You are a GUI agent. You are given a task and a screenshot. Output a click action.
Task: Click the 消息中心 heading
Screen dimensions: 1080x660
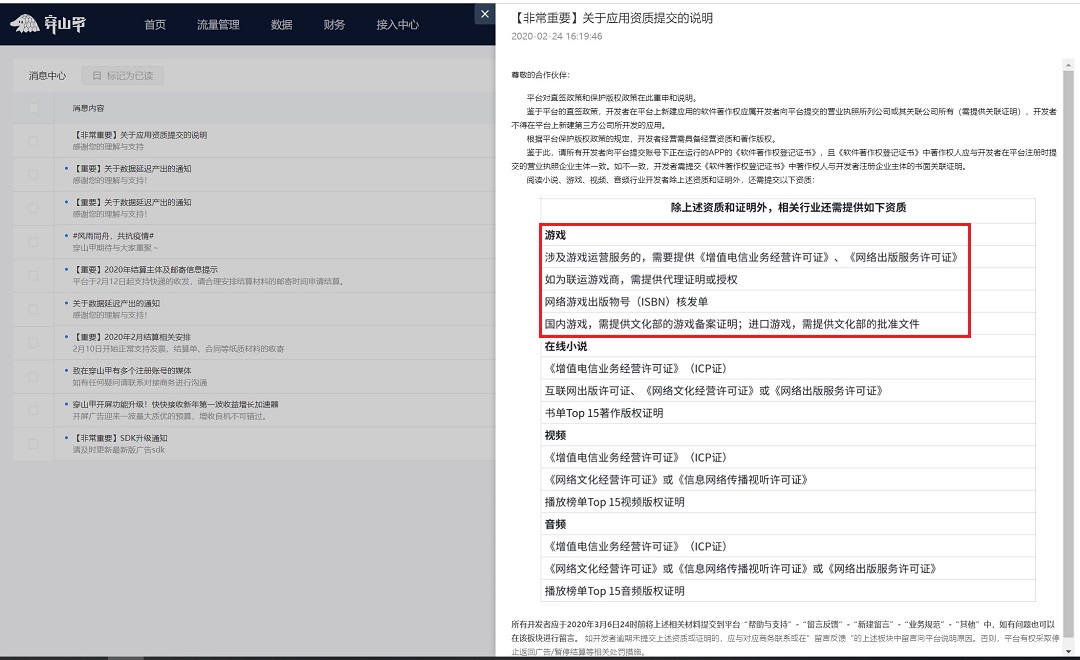(x=47, y=75)
